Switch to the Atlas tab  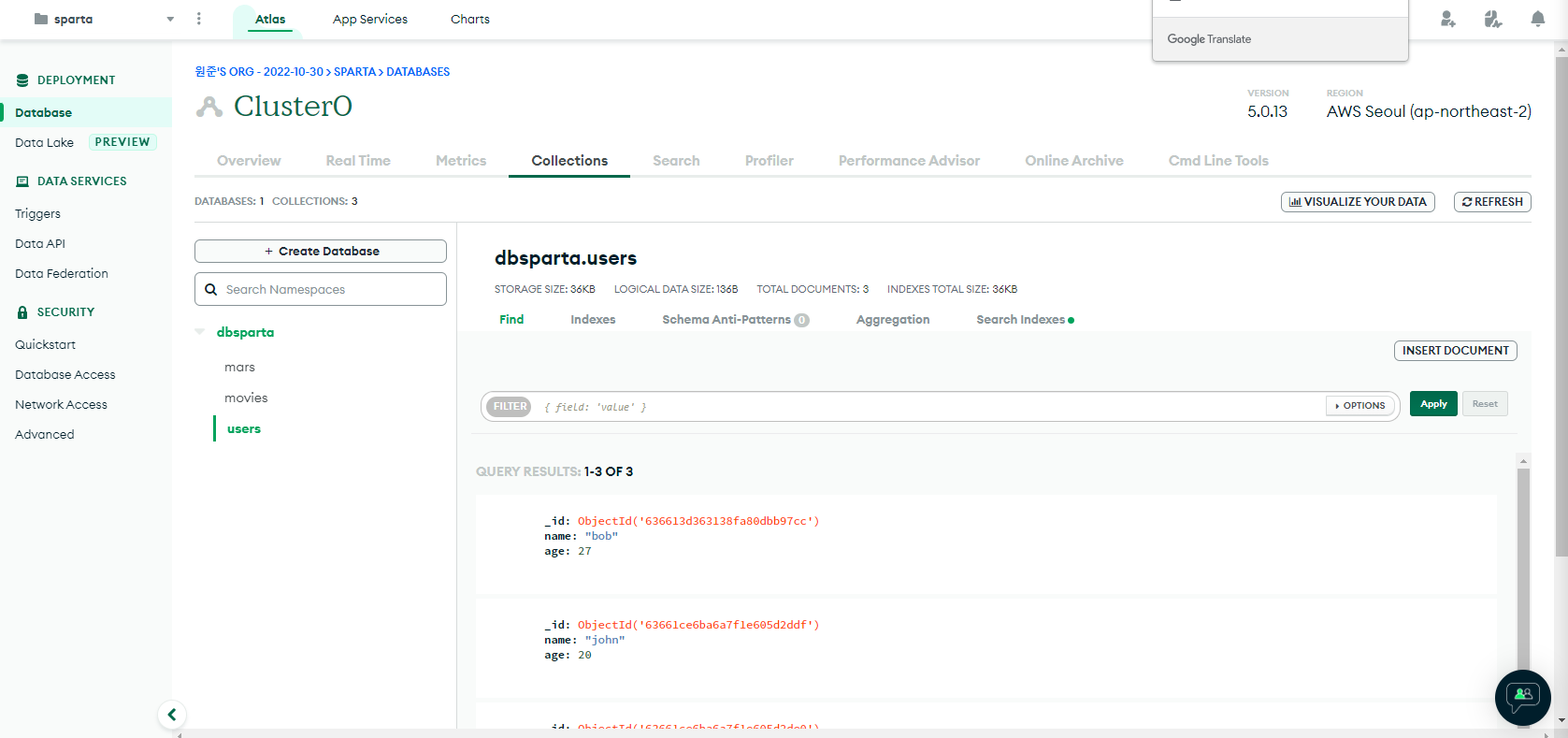(x=270, y=19)
